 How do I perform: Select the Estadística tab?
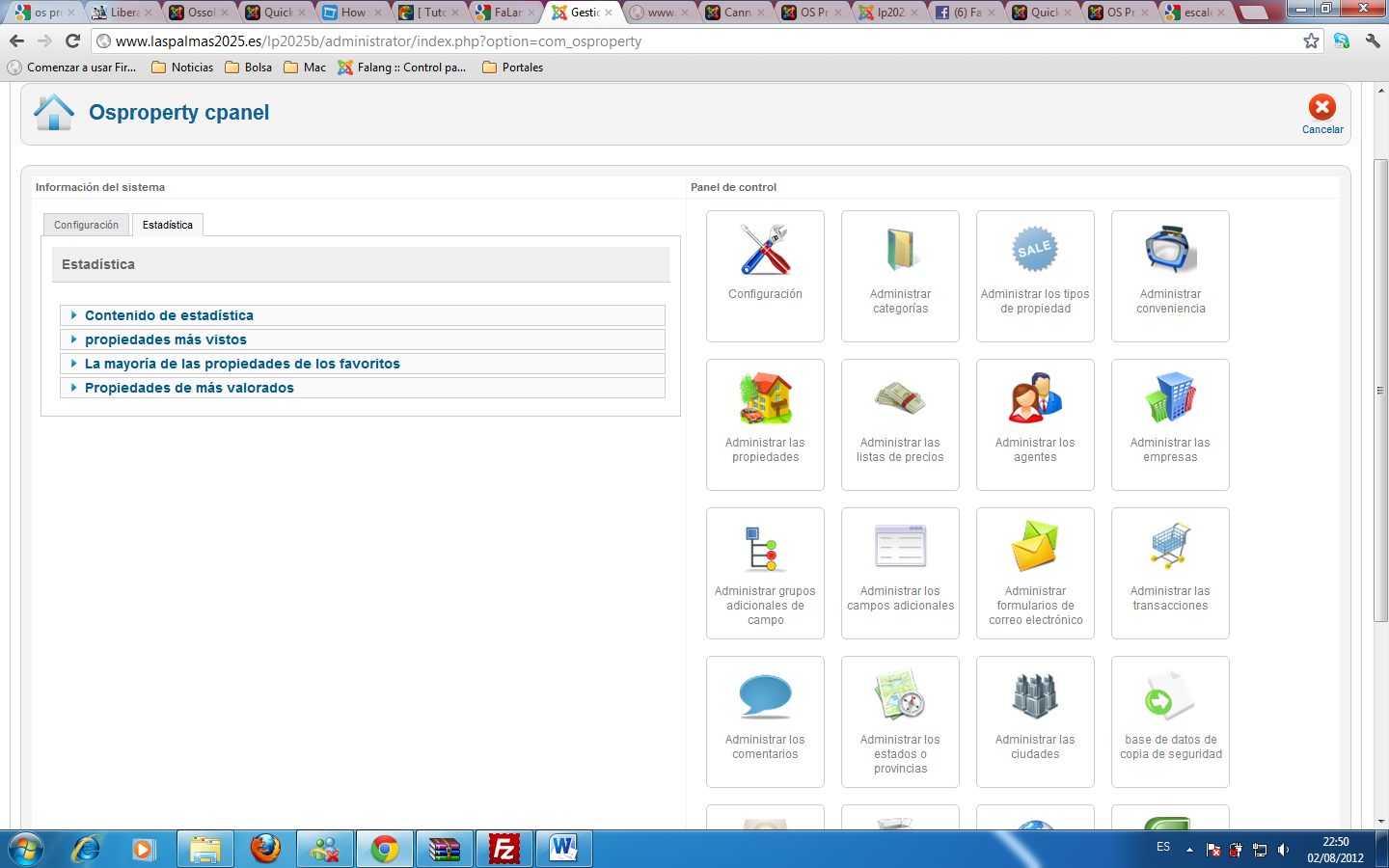(x=168, y=225)
